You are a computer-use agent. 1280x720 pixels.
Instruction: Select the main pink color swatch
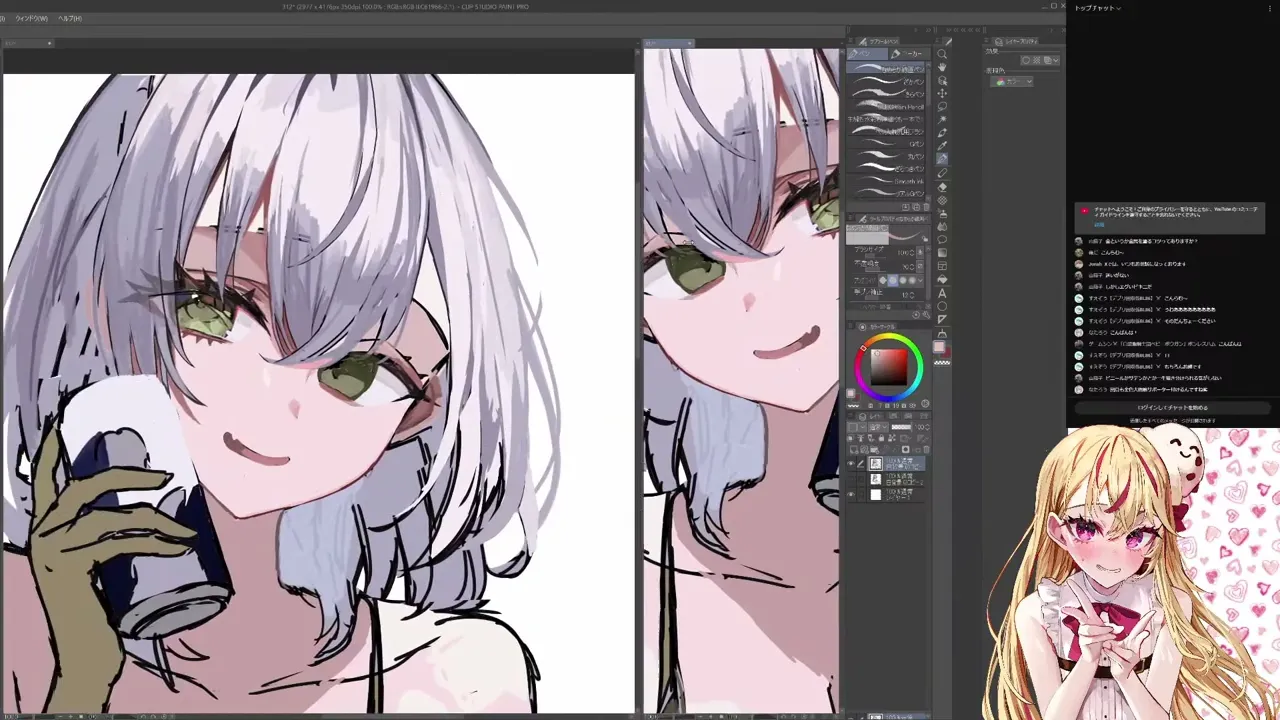click(x=939, y=346)
